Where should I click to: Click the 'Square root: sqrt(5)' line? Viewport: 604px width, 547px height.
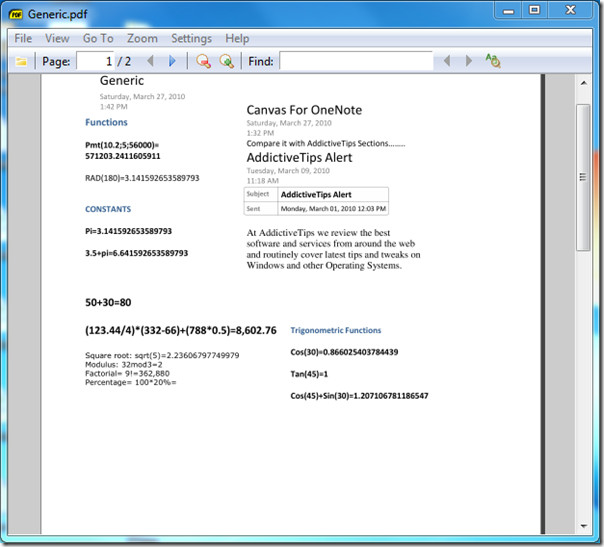162,355
